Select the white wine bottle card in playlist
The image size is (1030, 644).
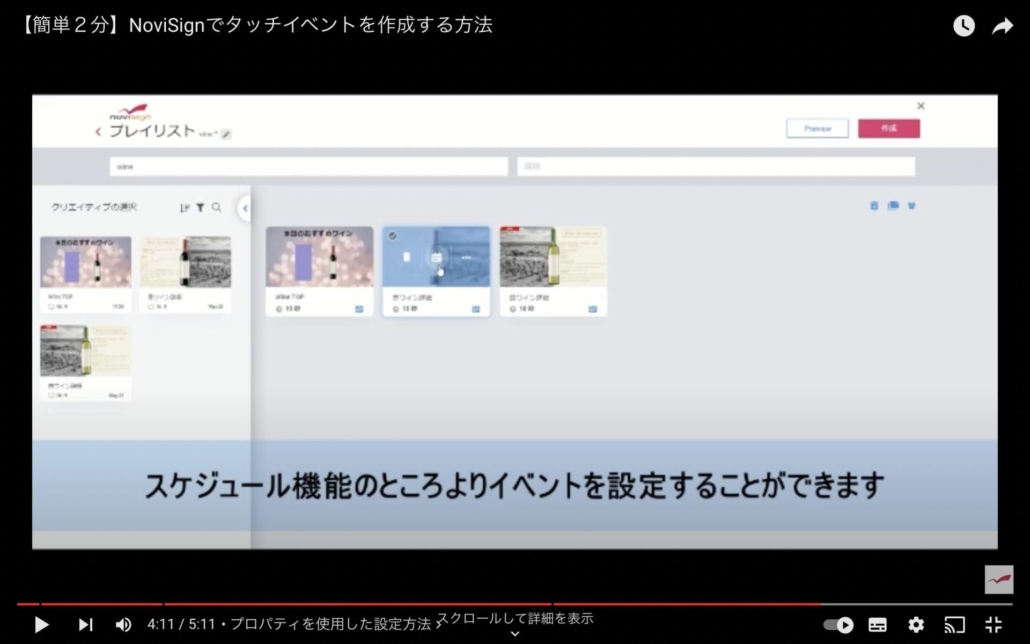(x=553, y=271)
